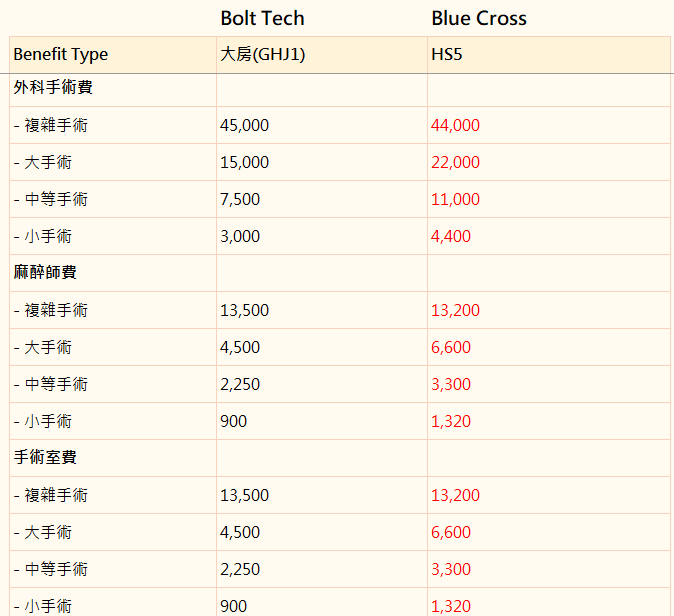Select the 大房(GHJ1) header cell
The image size is (674, 616).
(x=322, y=55)
